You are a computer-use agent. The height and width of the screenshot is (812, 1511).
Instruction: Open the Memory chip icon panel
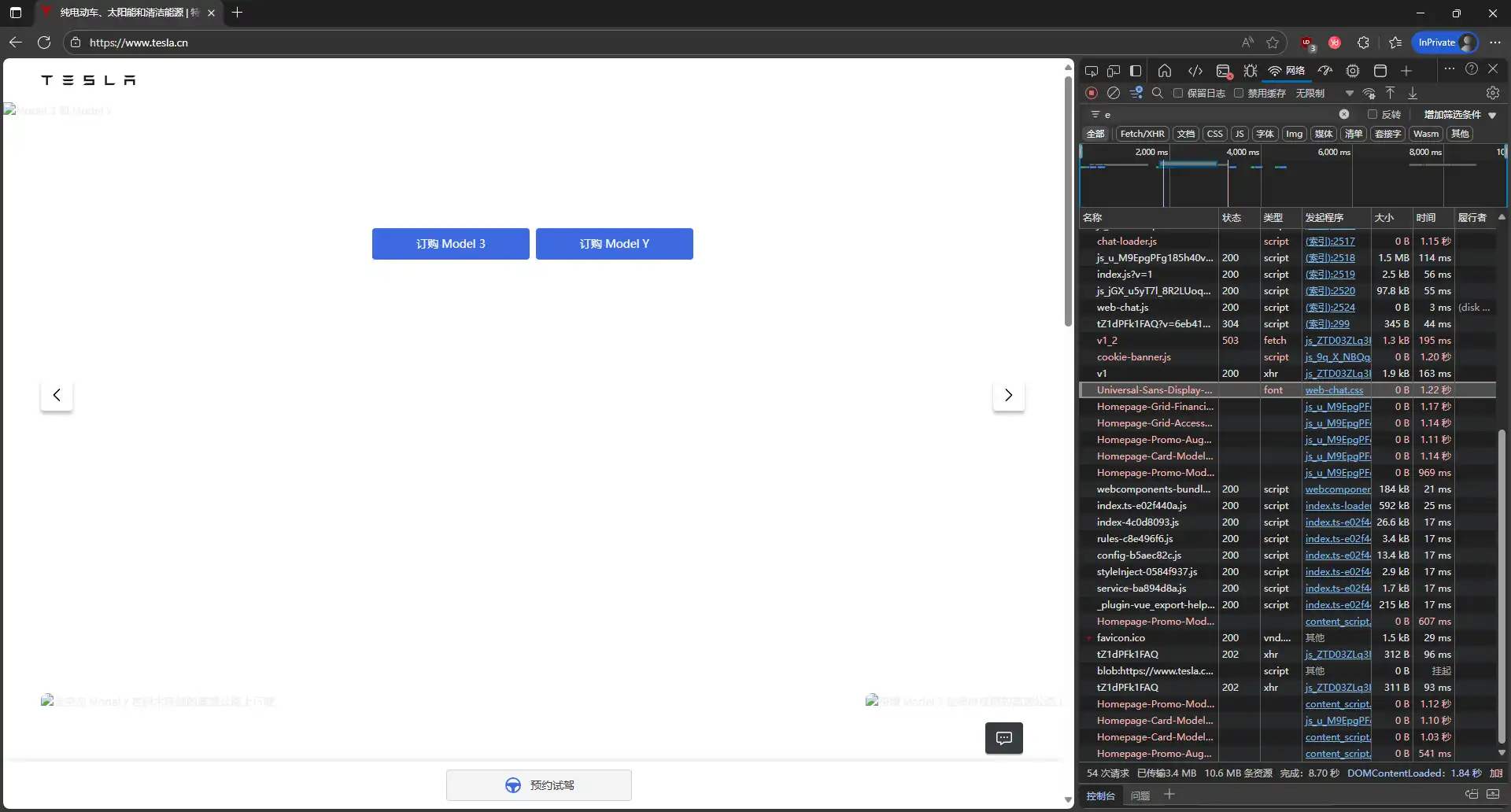1353,71
